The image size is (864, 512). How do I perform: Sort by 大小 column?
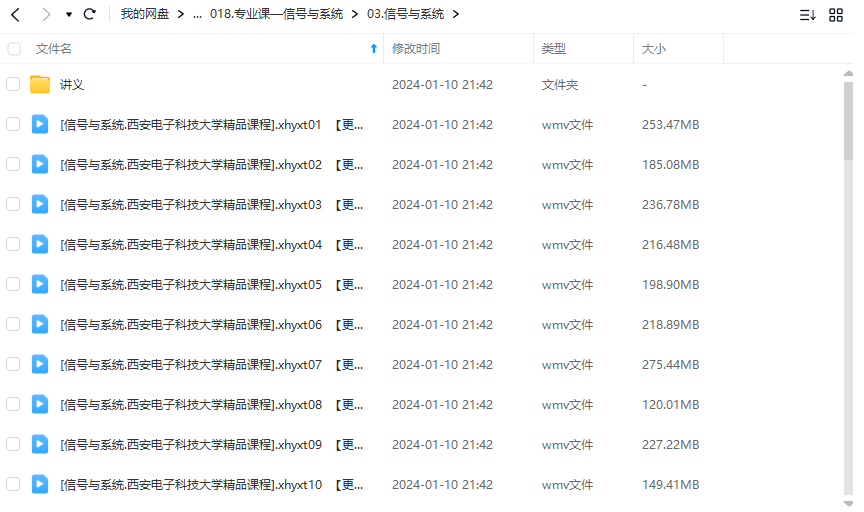pyautogui.click(x=654, y=49)
